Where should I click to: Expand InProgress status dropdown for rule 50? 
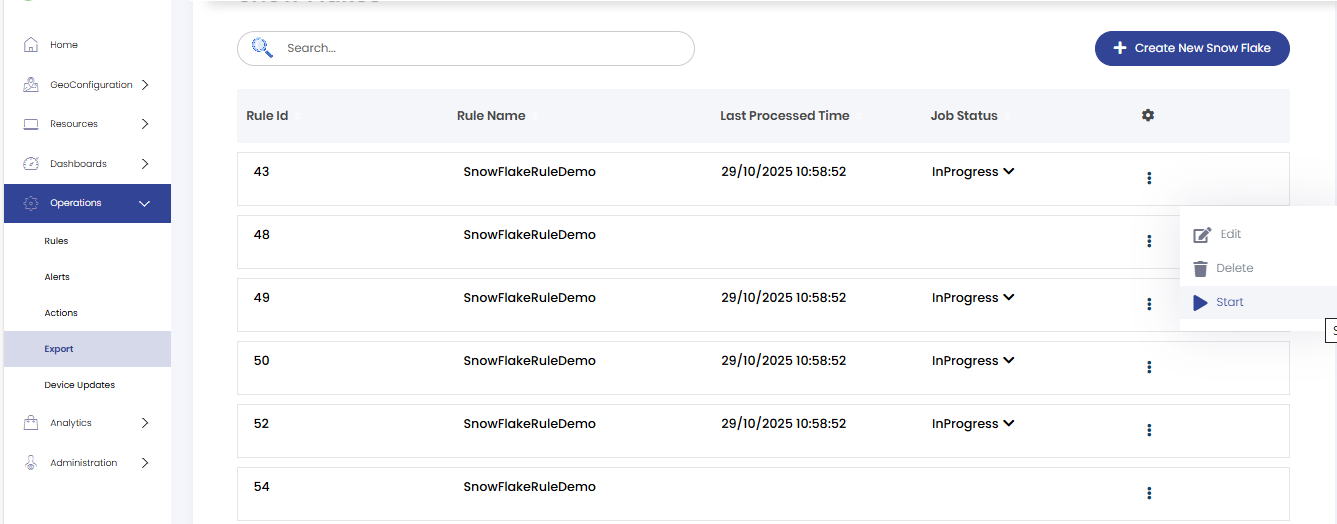tap(1009, 360)
